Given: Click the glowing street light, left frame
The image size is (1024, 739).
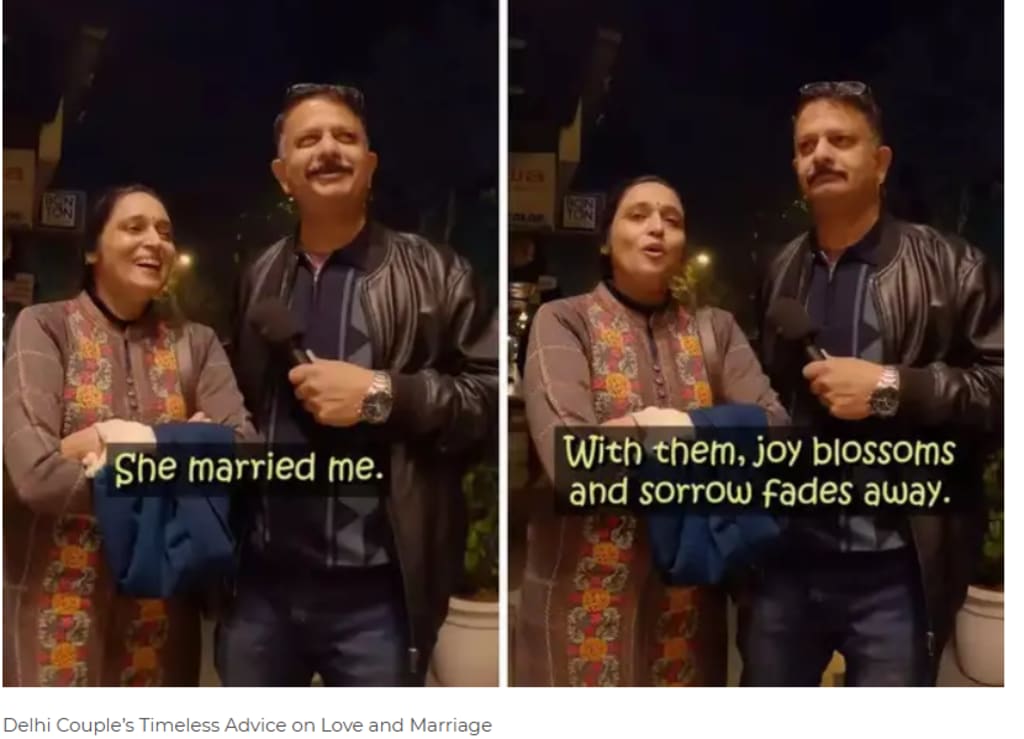Looking at the screenshot, I should [185, 260].
